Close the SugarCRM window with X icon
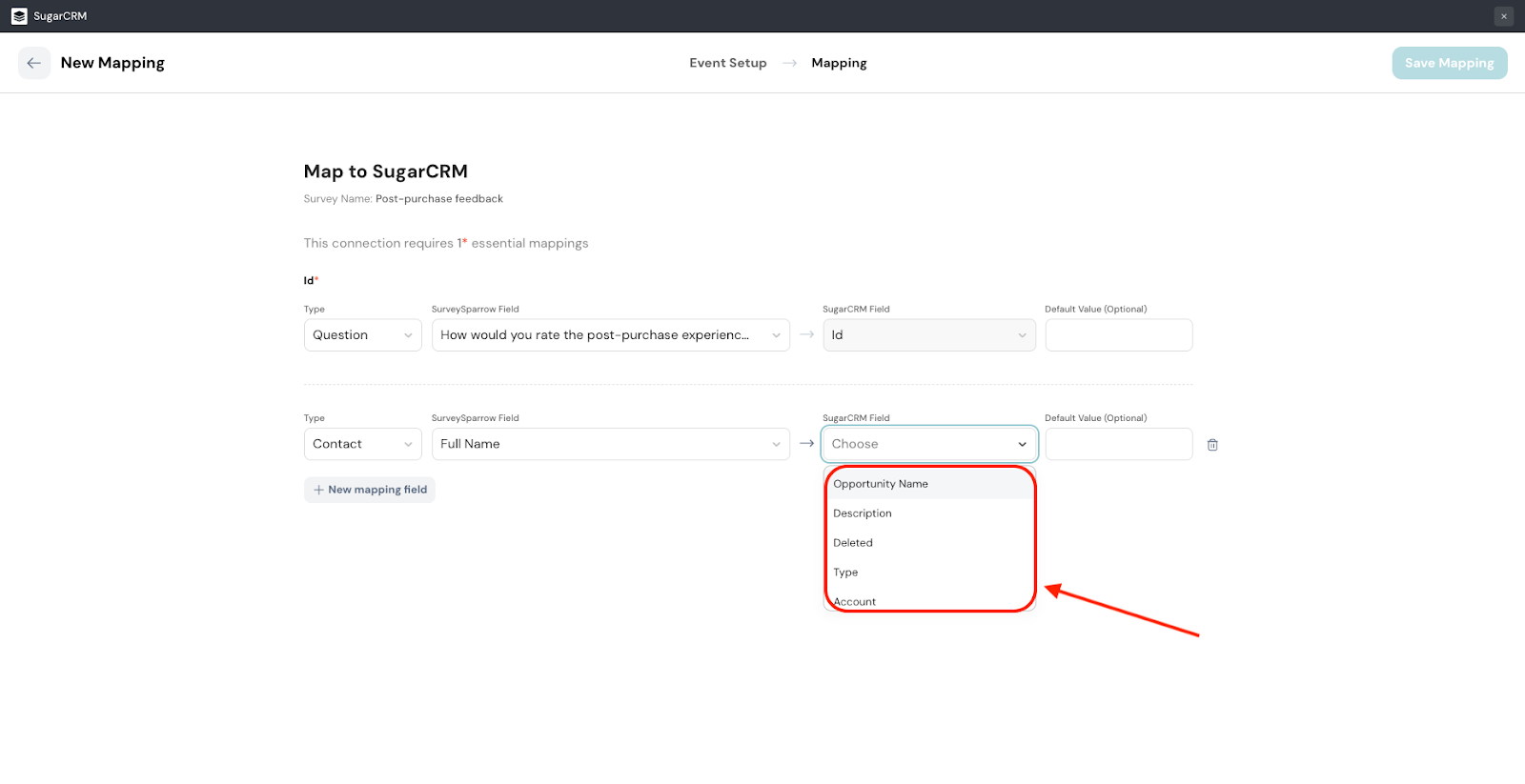 click(x=1503, y=16)
